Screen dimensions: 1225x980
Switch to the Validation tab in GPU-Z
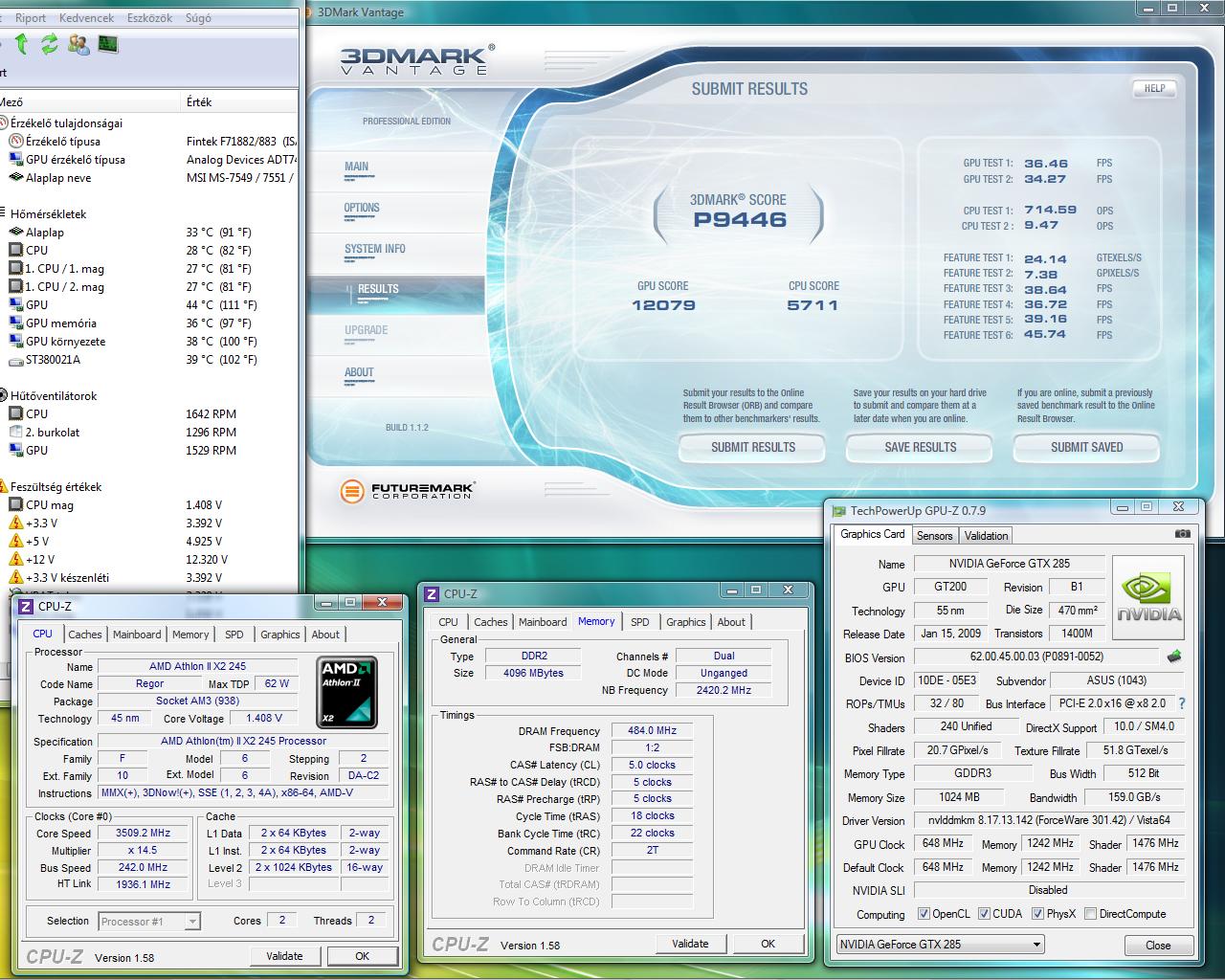click(986, 536)
